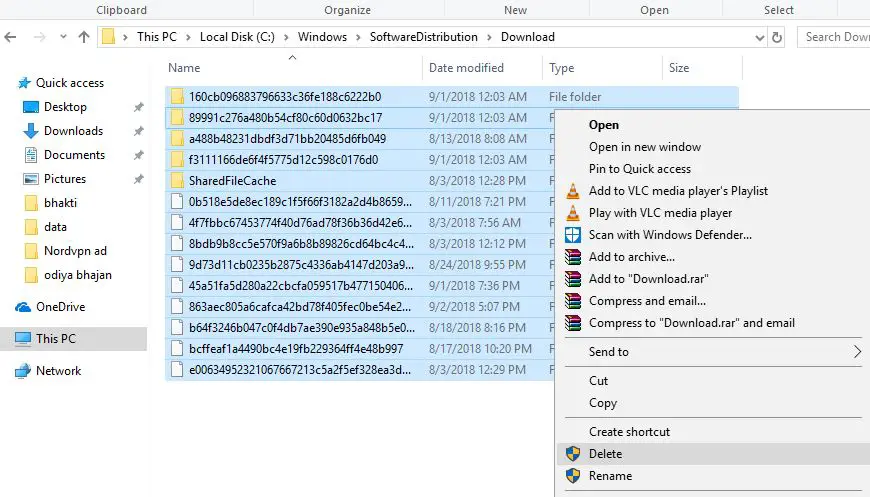Screen dimensions: 870x497
Task: Click the back navigation arrow
Action: pyautogui.click(x=10, y=37)
